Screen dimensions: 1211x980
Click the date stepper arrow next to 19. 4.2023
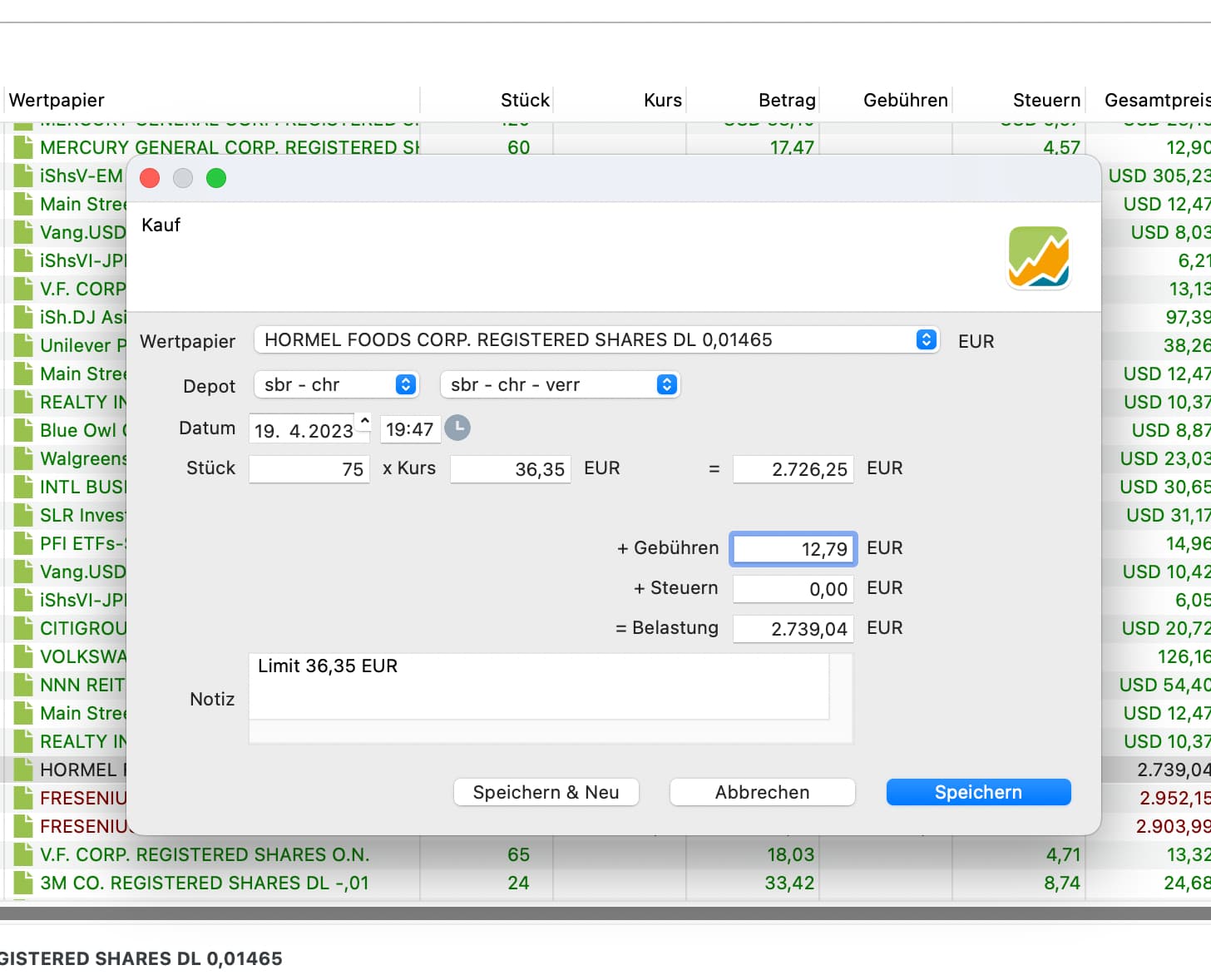[364, 421]
